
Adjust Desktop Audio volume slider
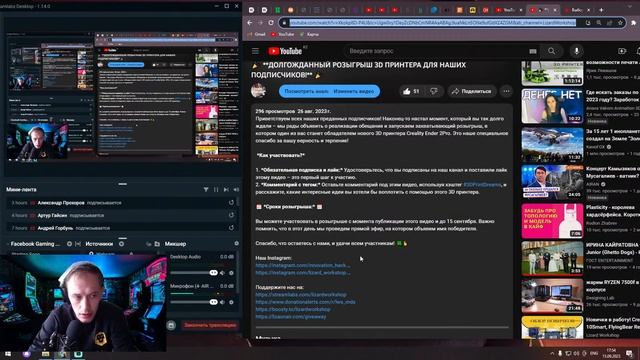click(195, 273)
